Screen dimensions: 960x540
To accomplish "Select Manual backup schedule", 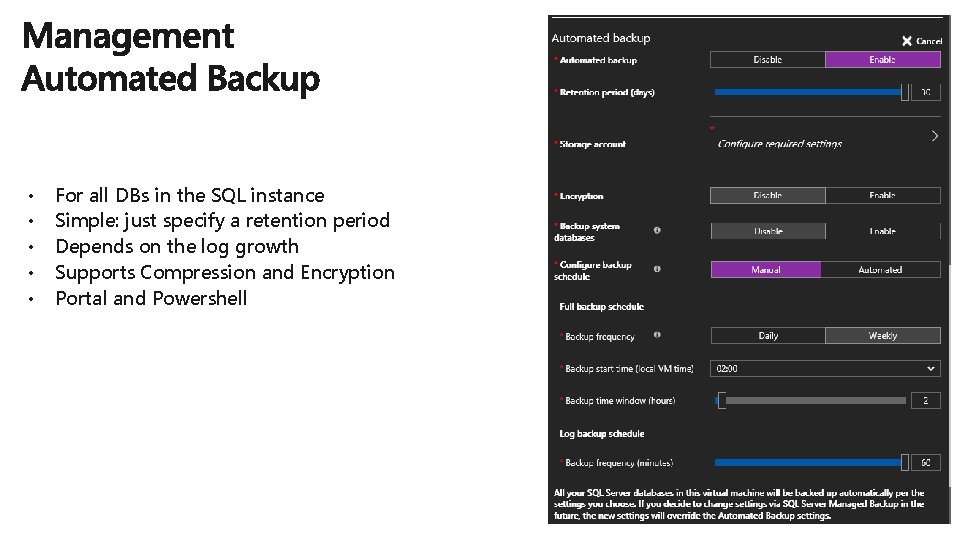I will [766, 270].
